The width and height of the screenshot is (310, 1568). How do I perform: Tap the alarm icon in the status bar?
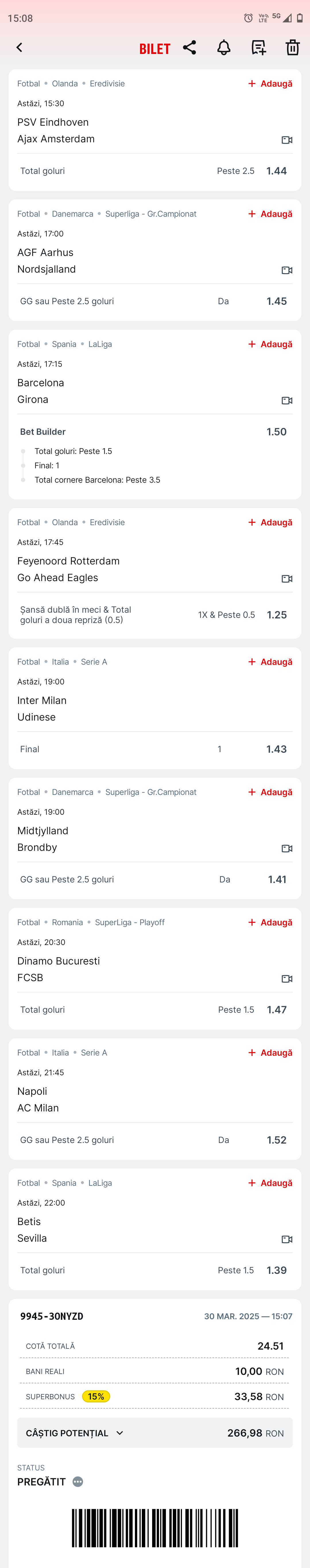click(249, 18)
